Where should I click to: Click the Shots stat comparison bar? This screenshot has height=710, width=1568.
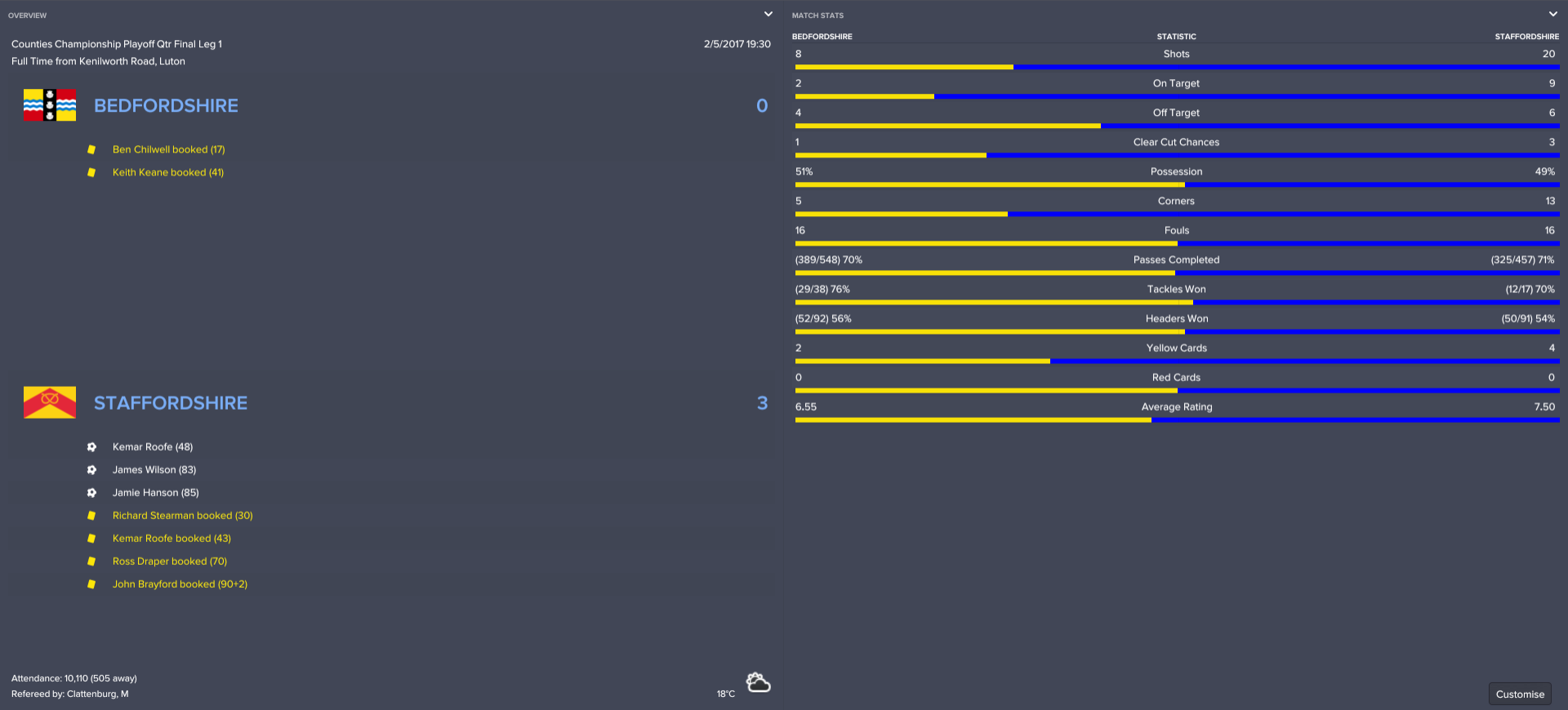[1176, 67]
